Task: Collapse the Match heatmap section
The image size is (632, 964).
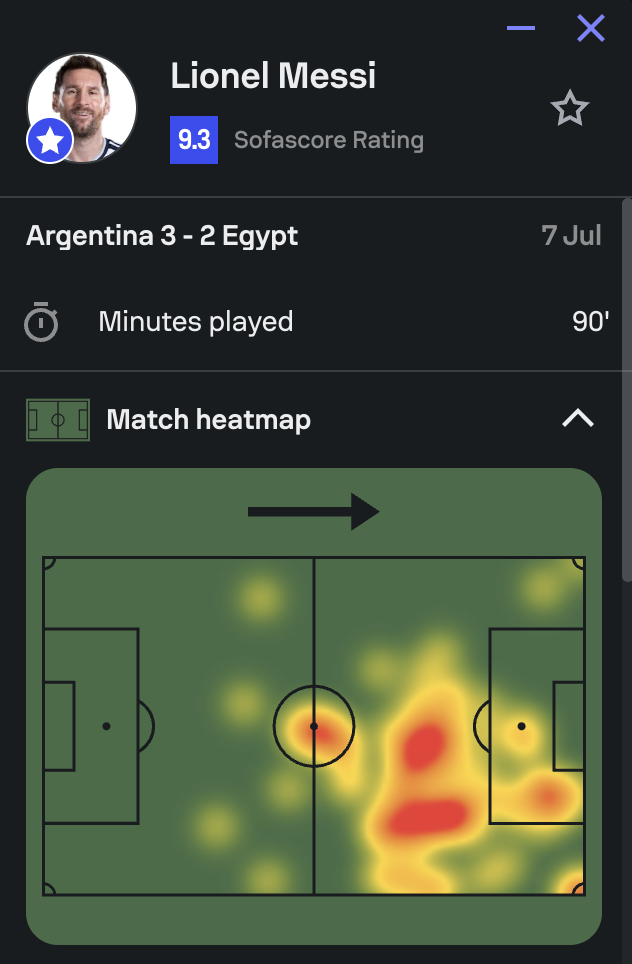Action: [578, 419]
